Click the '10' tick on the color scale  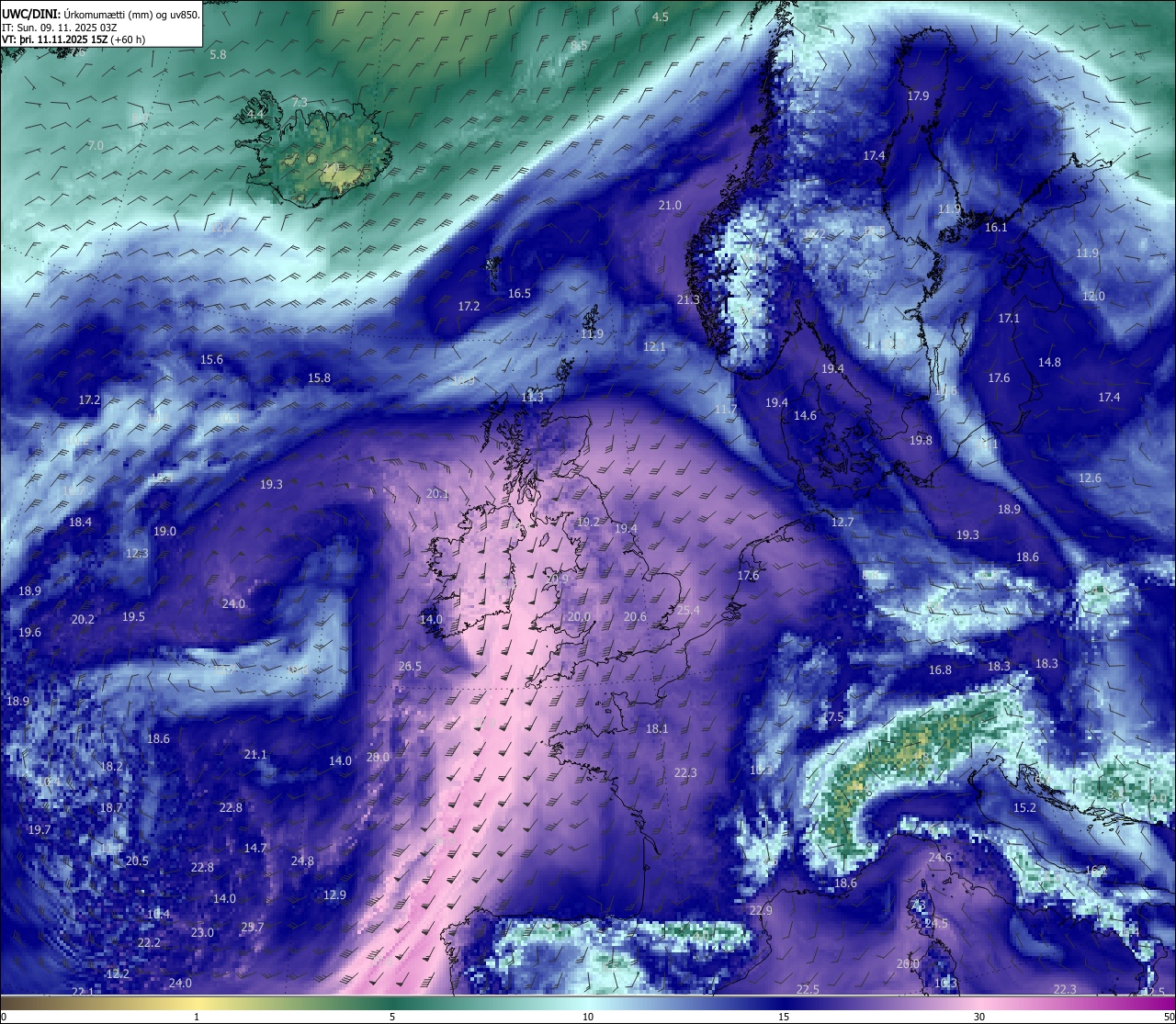[x=588, y=1017]
